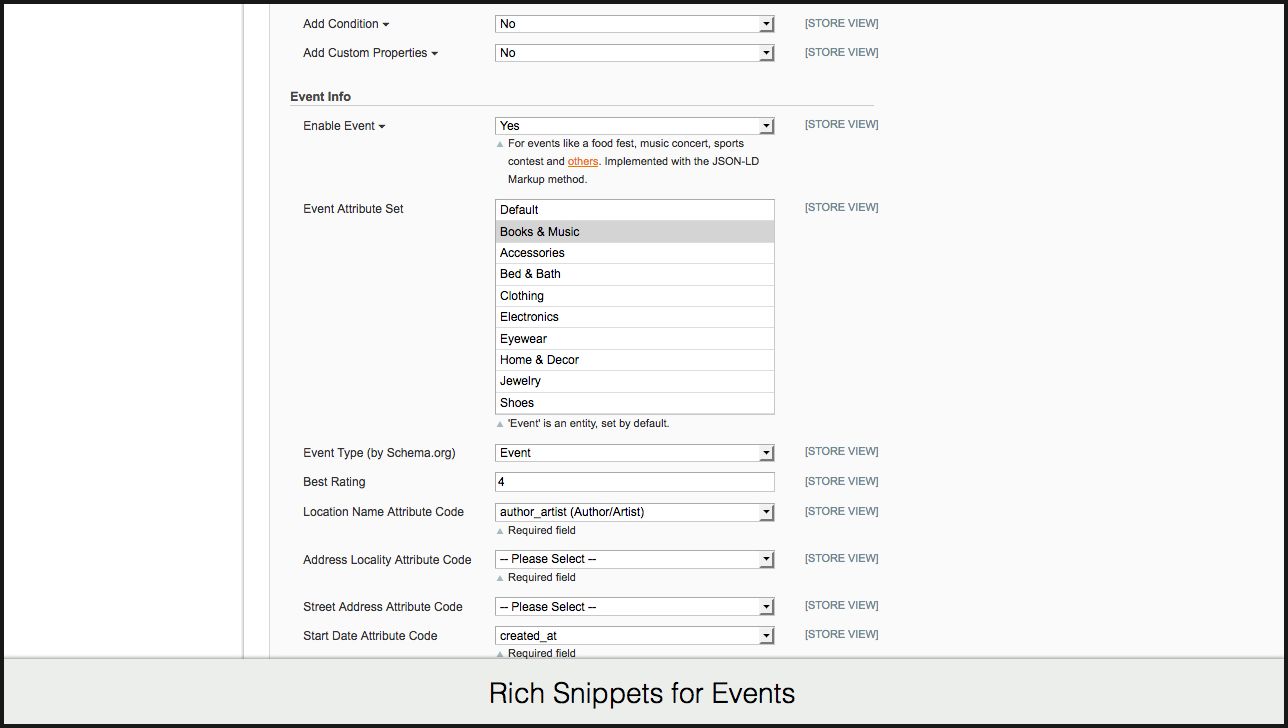Viewport: 1288px width, 728px height.
Task: Click the 'others' link in event description
Action: pos(582,161)
